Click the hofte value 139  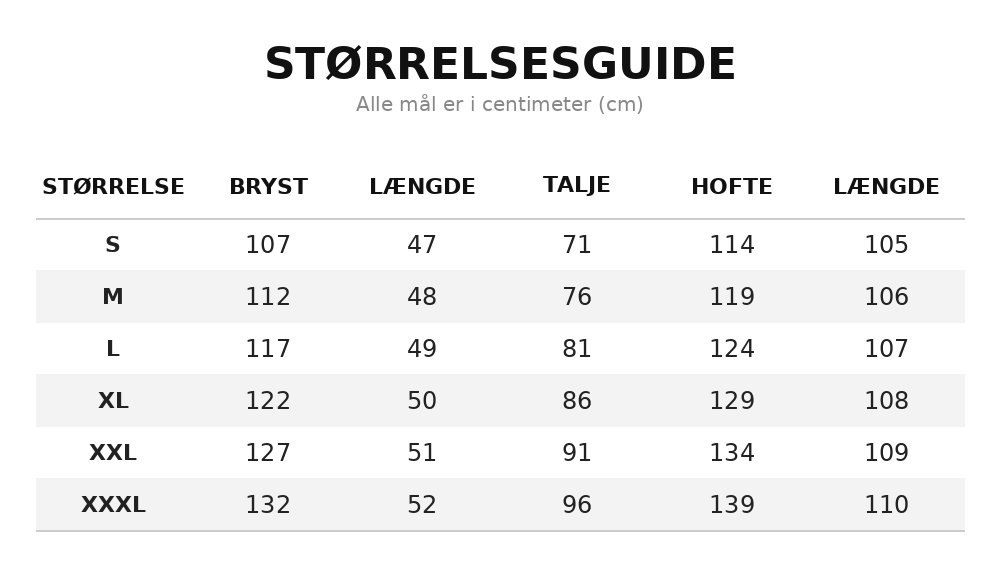[732, 505]
